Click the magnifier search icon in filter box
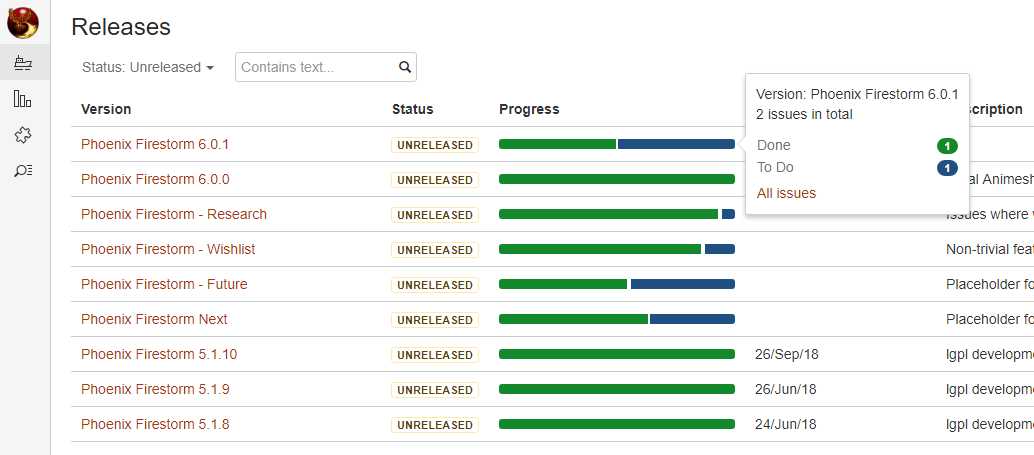The height and width of the screenshot is (455, 1034). (x=405, y=67)
